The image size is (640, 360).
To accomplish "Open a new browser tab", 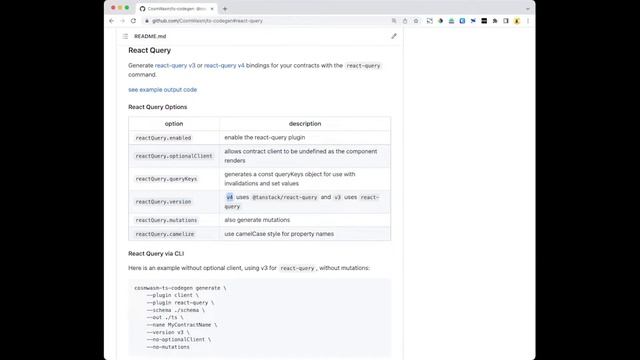I will (x=224, y=9).
